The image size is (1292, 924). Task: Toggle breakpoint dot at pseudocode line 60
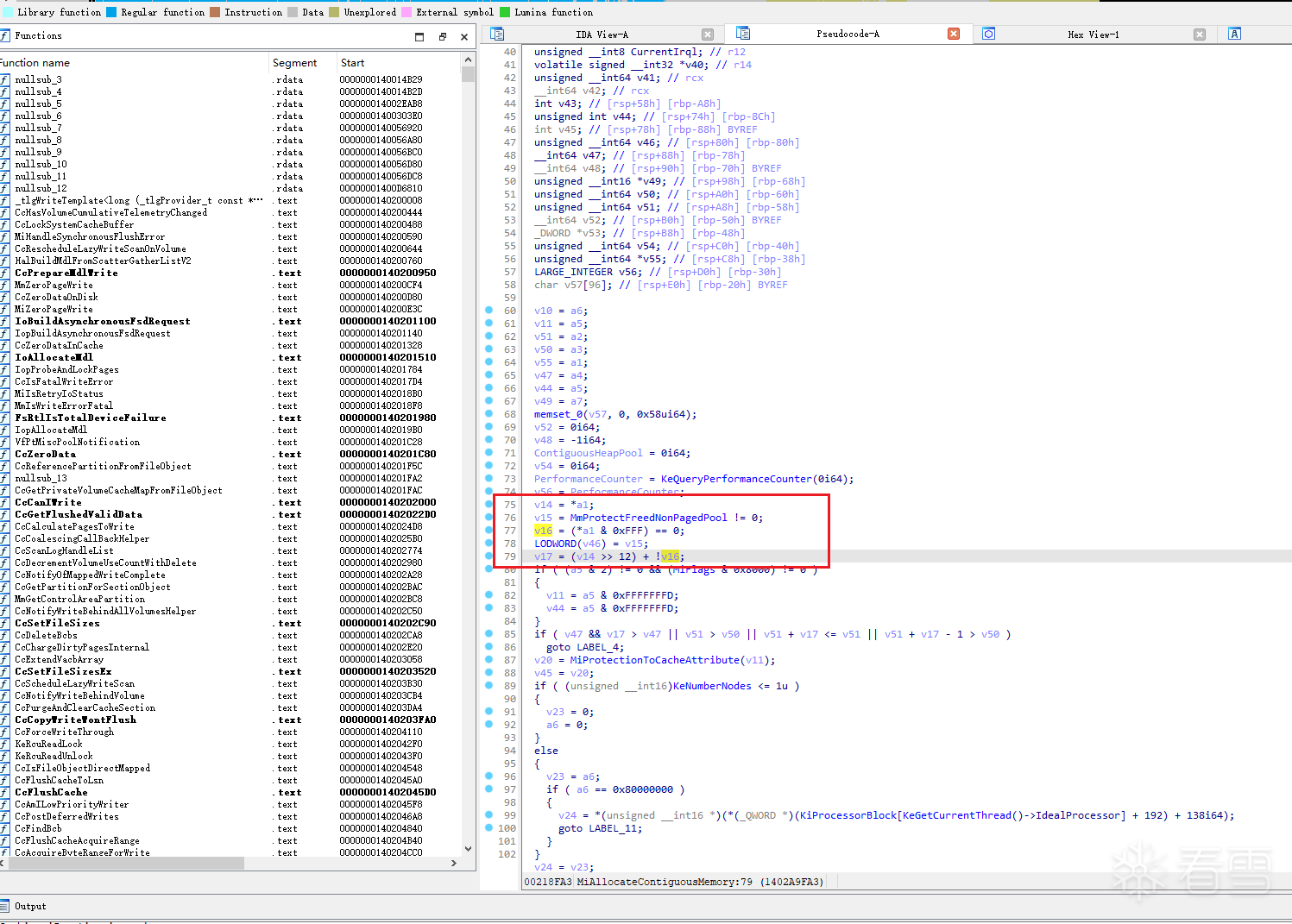(x=489, y=311)
